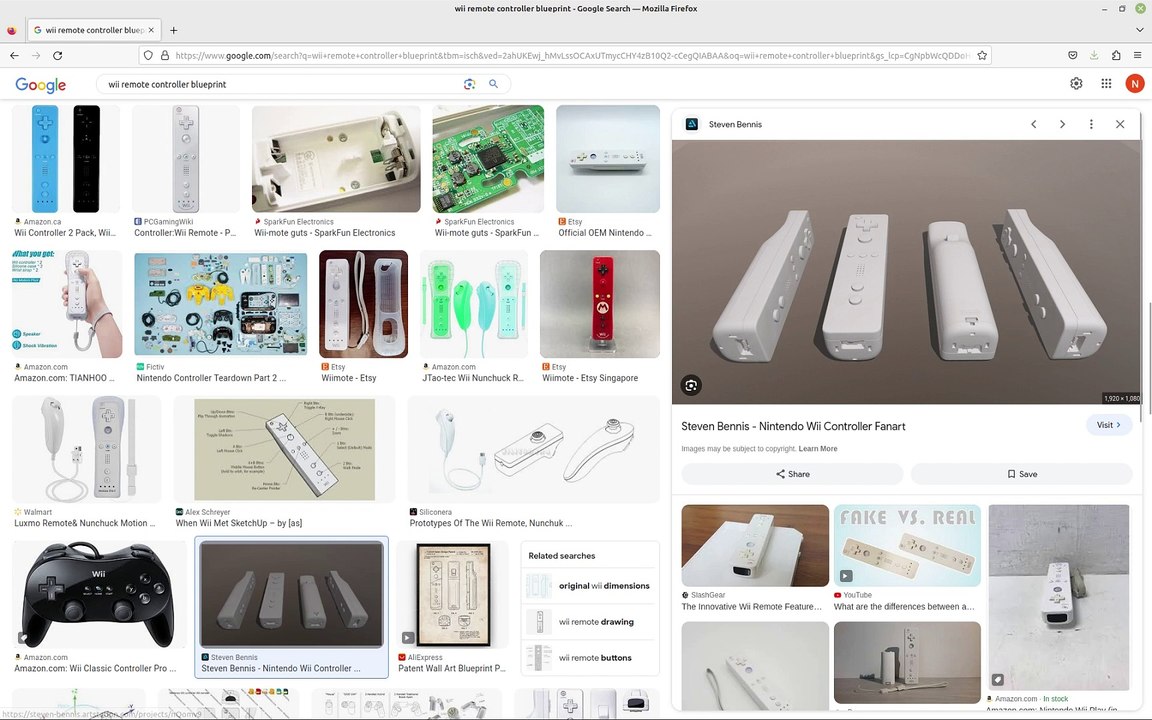Open the first SparkFun Wii-mote guts thumbnail
The height and width of the screenshot is (720, 1152).
click(x=336, y=159)
